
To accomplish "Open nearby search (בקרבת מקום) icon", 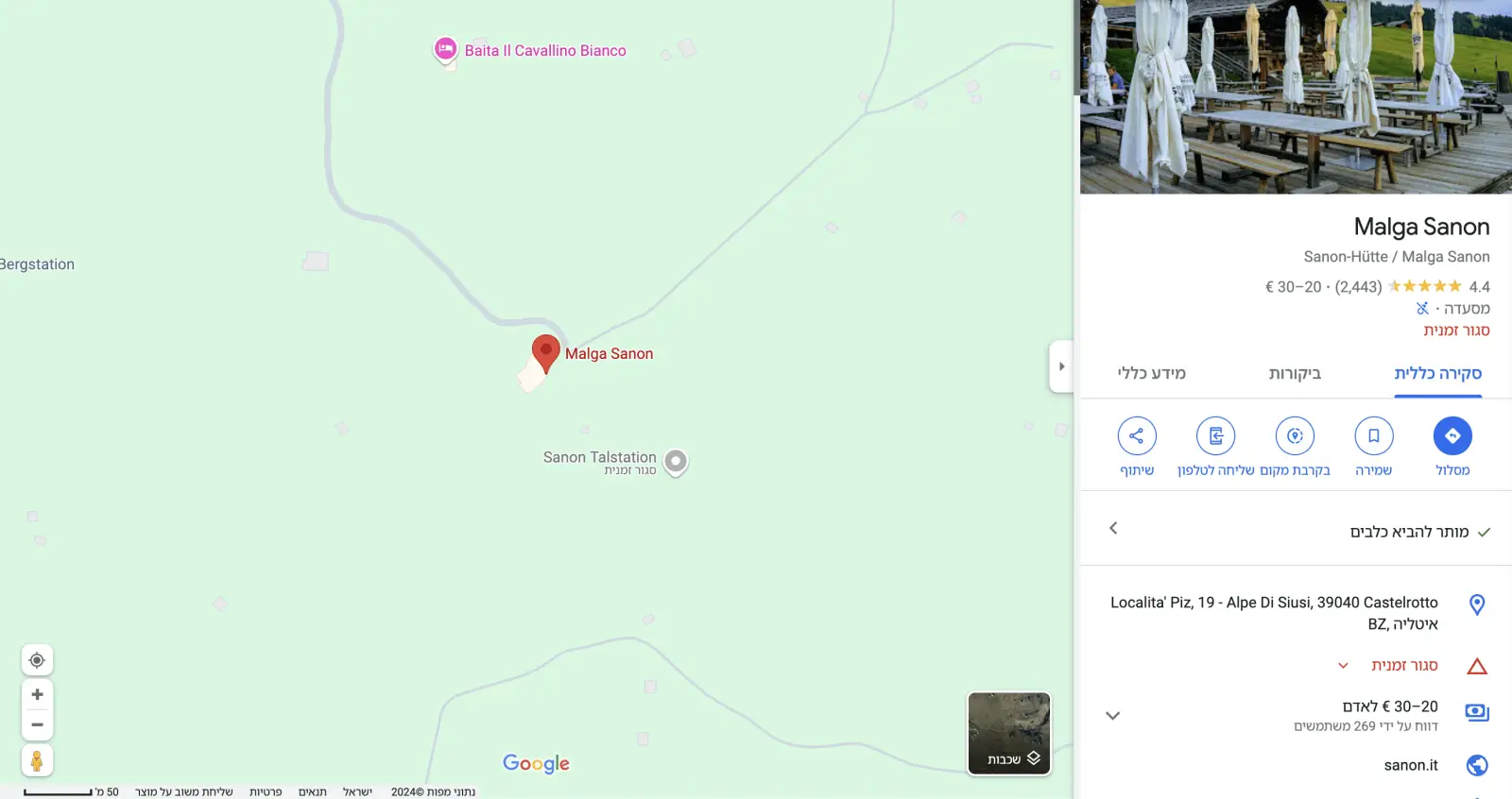I will click(x=1295, y=435).
